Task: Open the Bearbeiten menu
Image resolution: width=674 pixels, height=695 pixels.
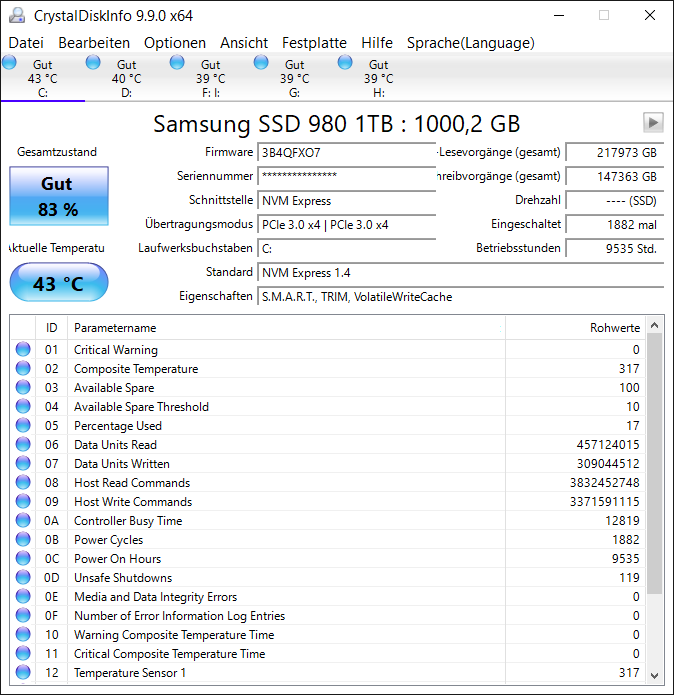Action: click(94, 43)
